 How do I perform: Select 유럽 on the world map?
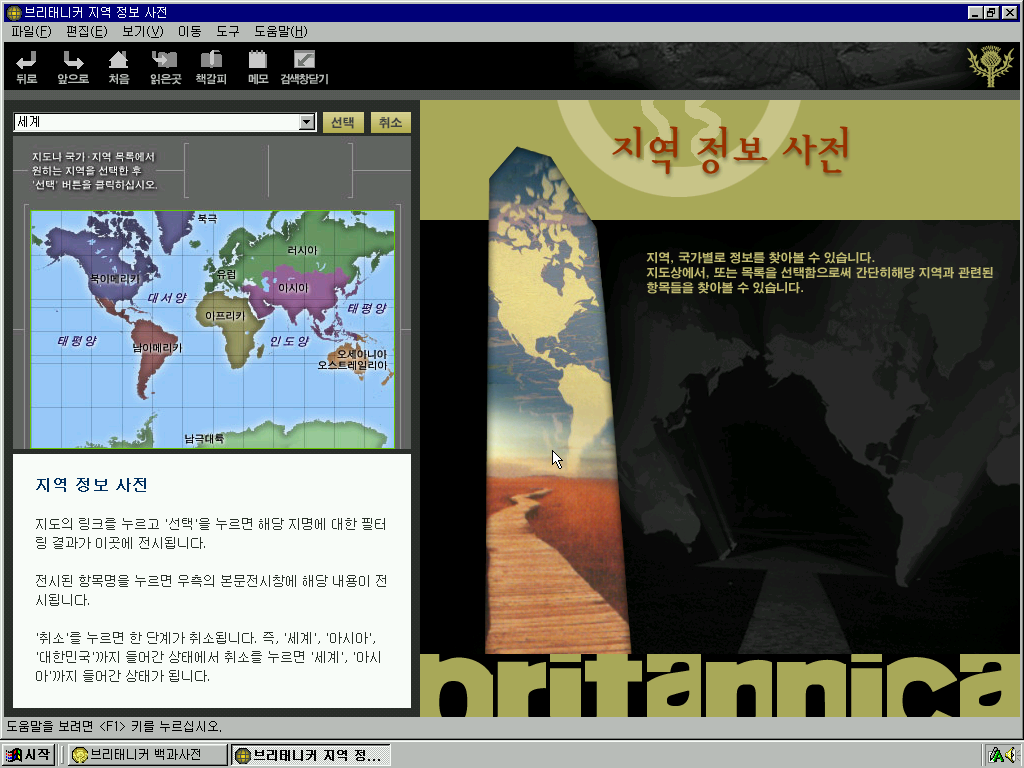[x=227, y=274]
